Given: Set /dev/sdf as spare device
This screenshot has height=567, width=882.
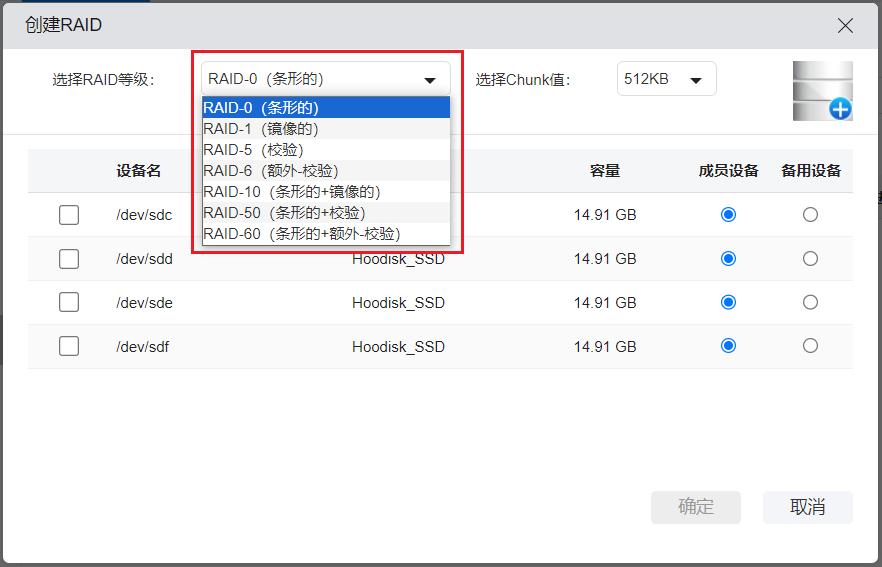Looking at the screenshot, I should point(810,346).
